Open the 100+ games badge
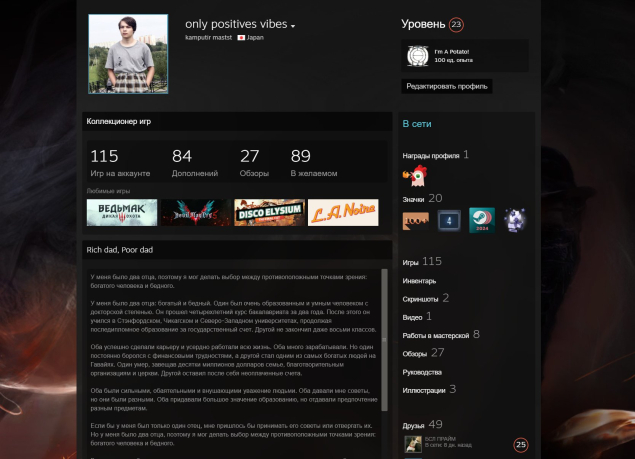This screenshot has width=635, height=459. pyautogui.click(x=416, y=219)
